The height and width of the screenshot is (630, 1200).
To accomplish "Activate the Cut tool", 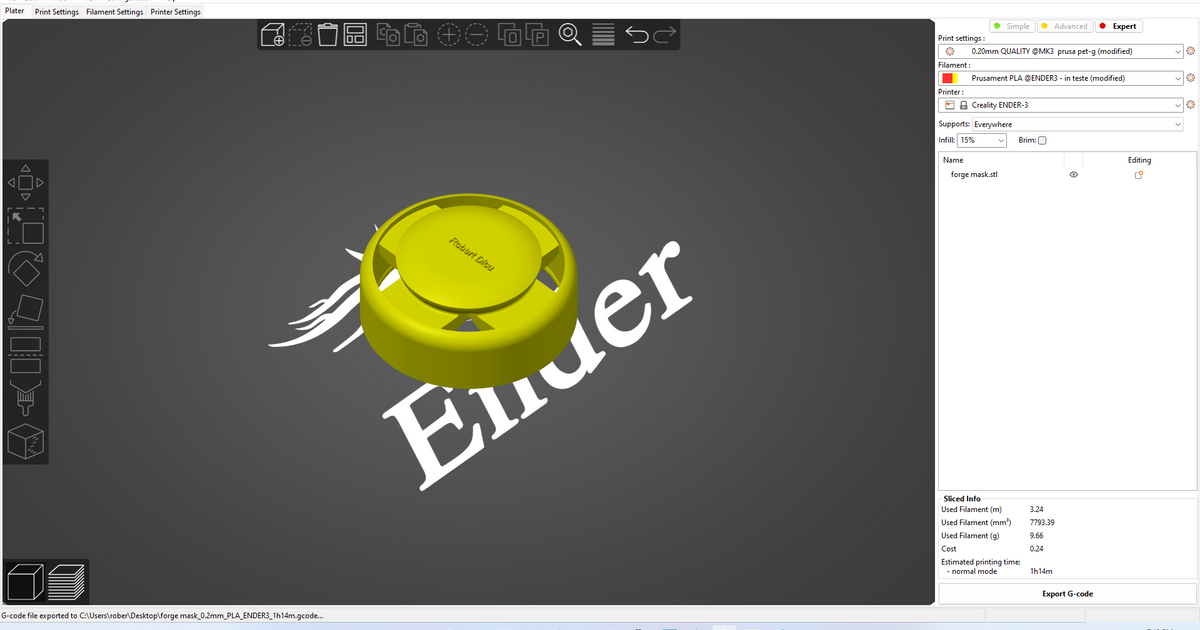I will click(x=25, y=353).
